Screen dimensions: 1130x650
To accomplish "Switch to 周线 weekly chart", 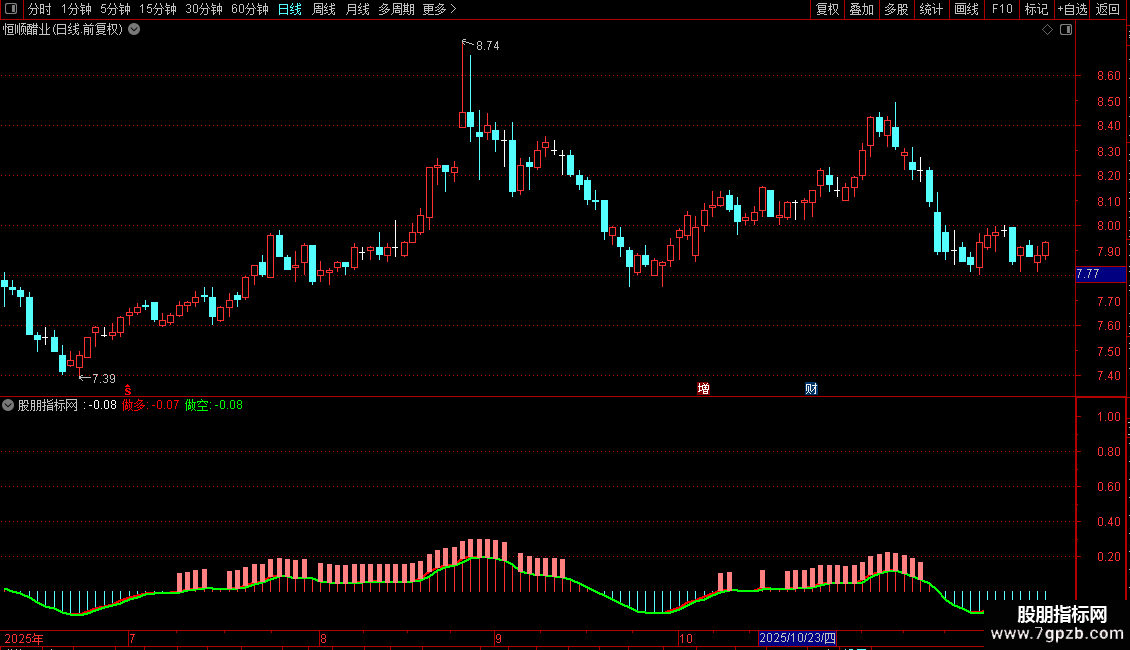I will click(x=324, y=9).
